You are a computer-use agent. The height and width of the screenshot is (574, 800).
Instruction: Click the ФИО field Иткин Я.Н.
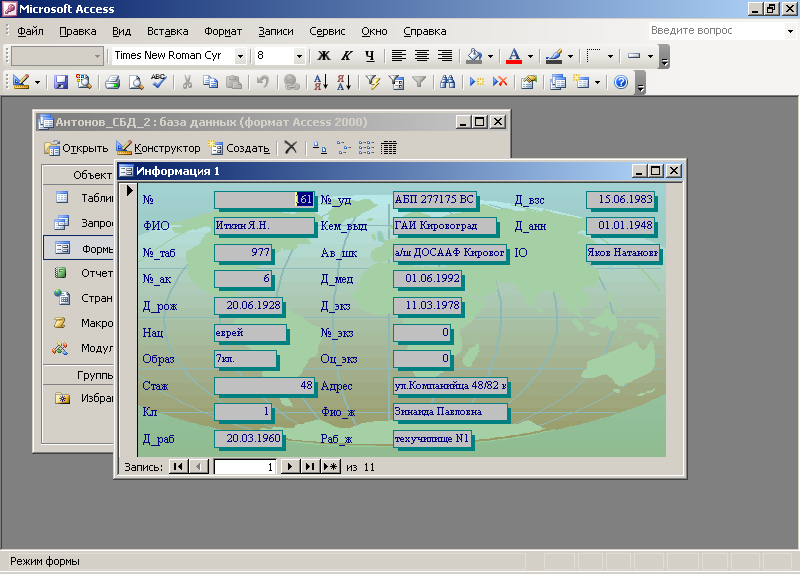tap(264, 226)
